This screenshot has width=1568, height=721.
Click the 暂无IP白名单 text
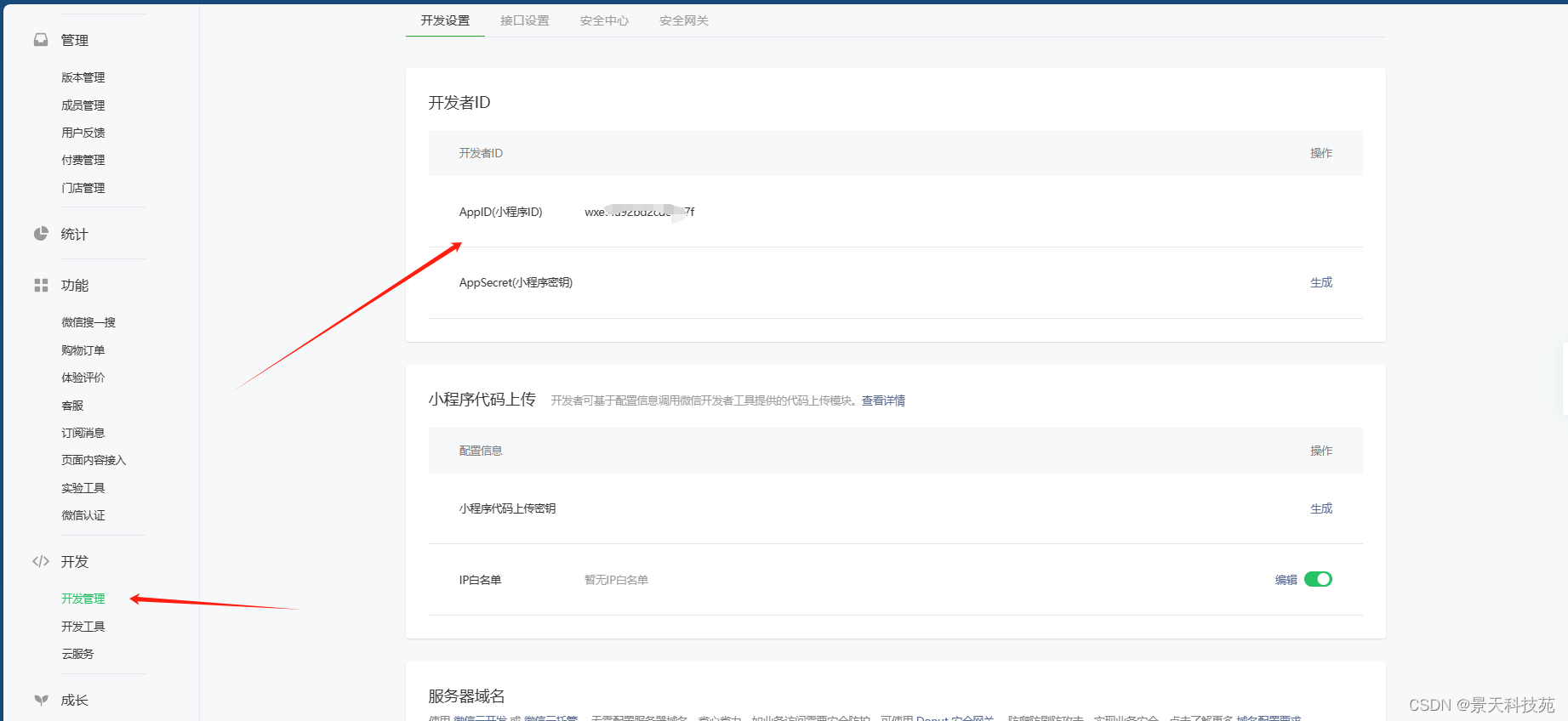coord(616,580)
